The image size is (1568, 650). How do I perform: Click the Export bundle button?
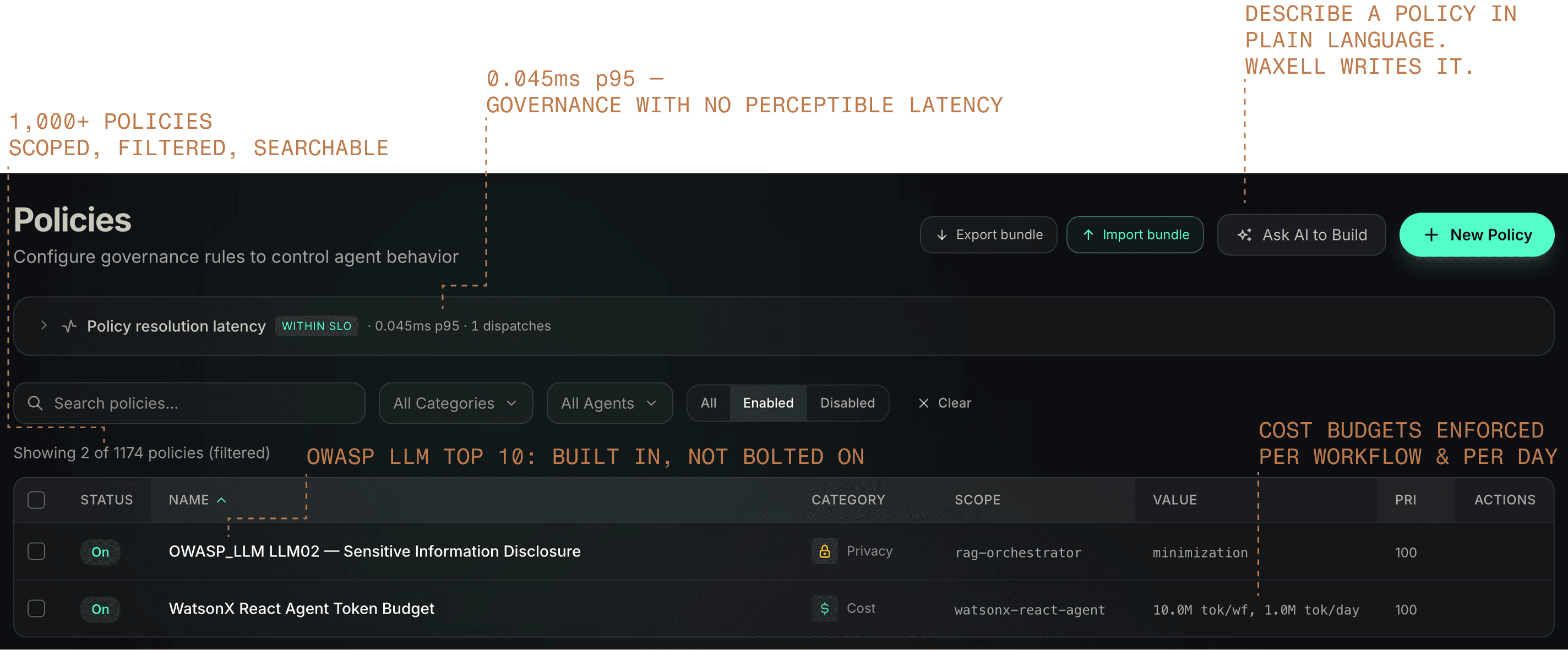tap(988, 235)
